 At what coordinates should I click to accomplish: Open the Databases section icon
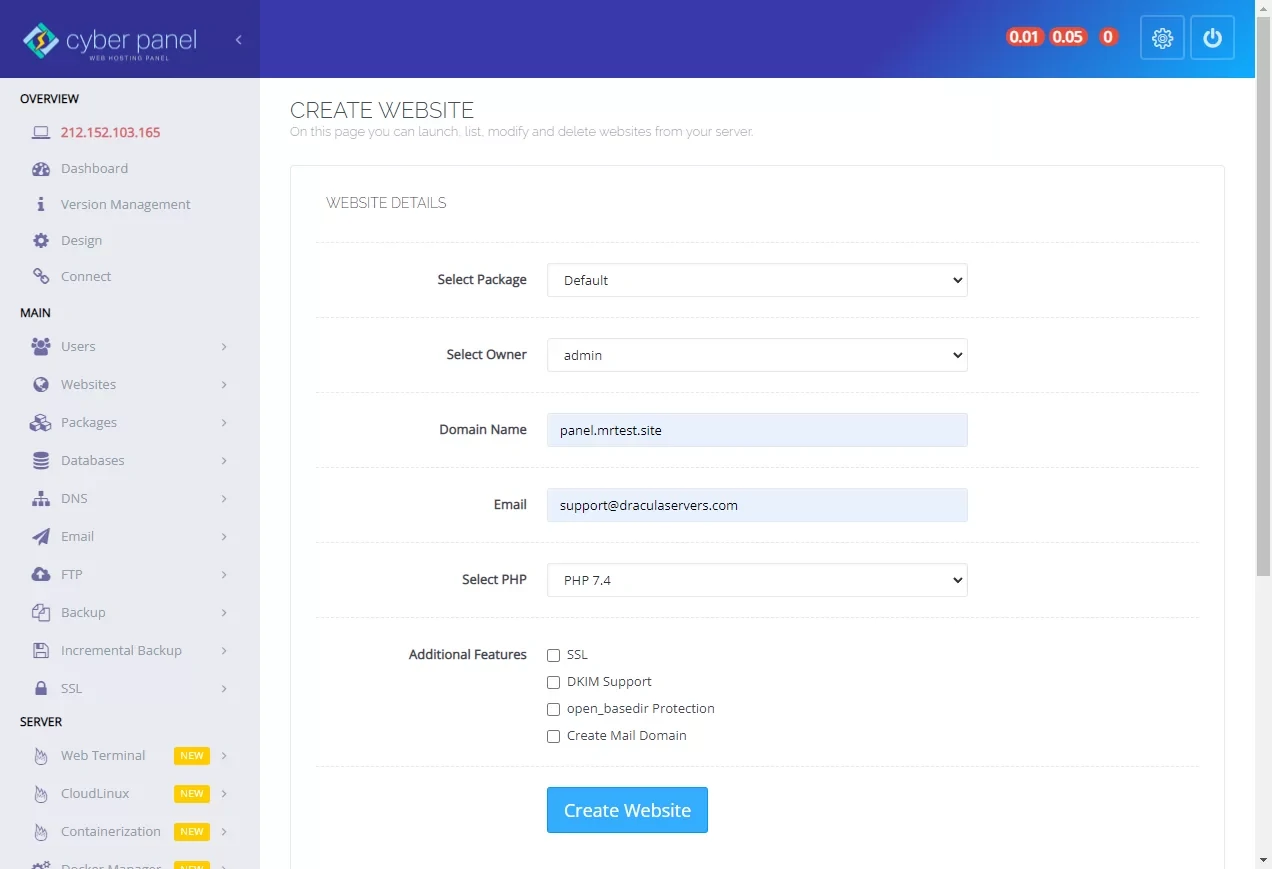tap(41, 460)
